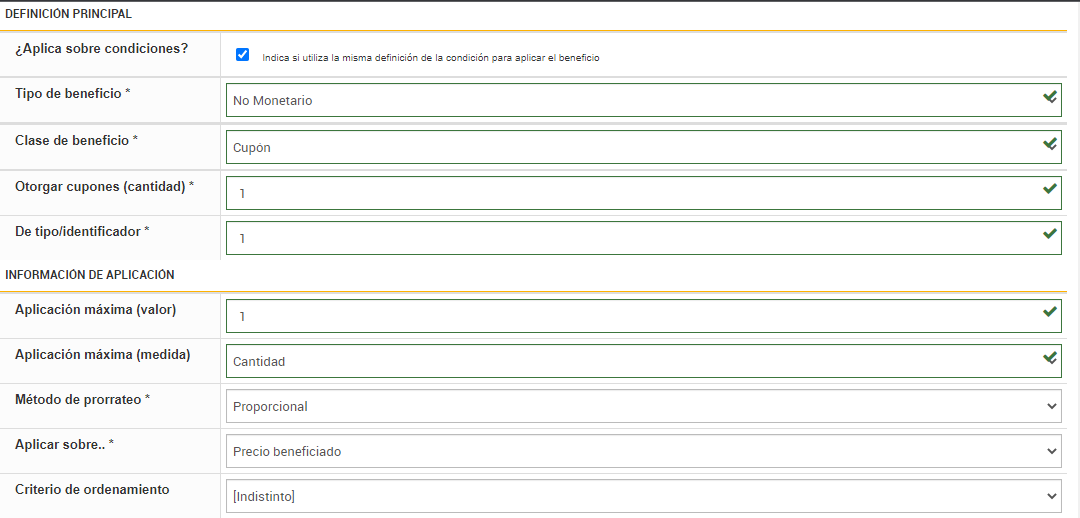Open the Tipo de beneficio 'No Monetario' select
Image resolution: width=1080 pixels, height=518 pixels.
(630, 100)
